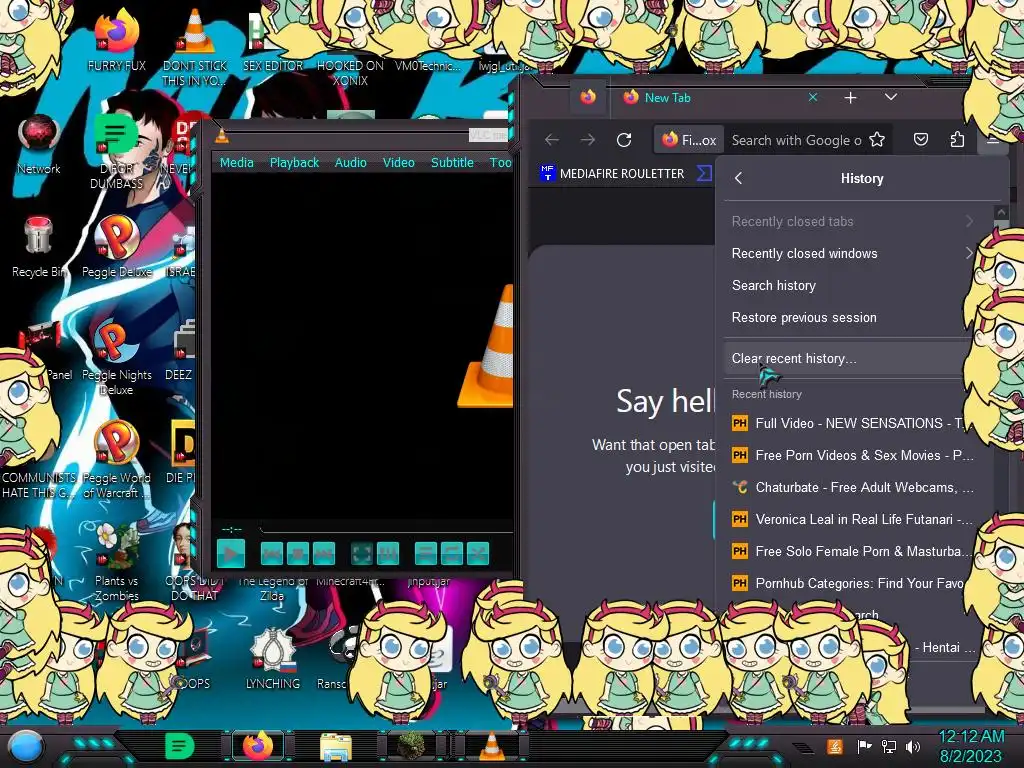
Task: Select the Plants vs Zombies desktop shortcut
Action: [x=116, y=562]
